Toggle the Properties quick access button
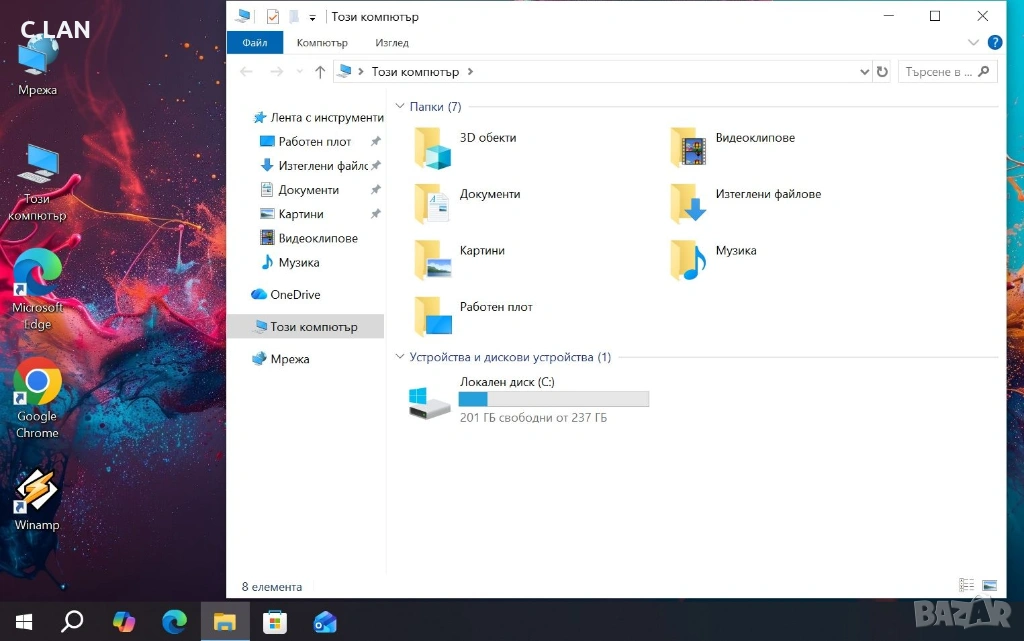This screenshot has height=641, width=1024. coord(273,17)
